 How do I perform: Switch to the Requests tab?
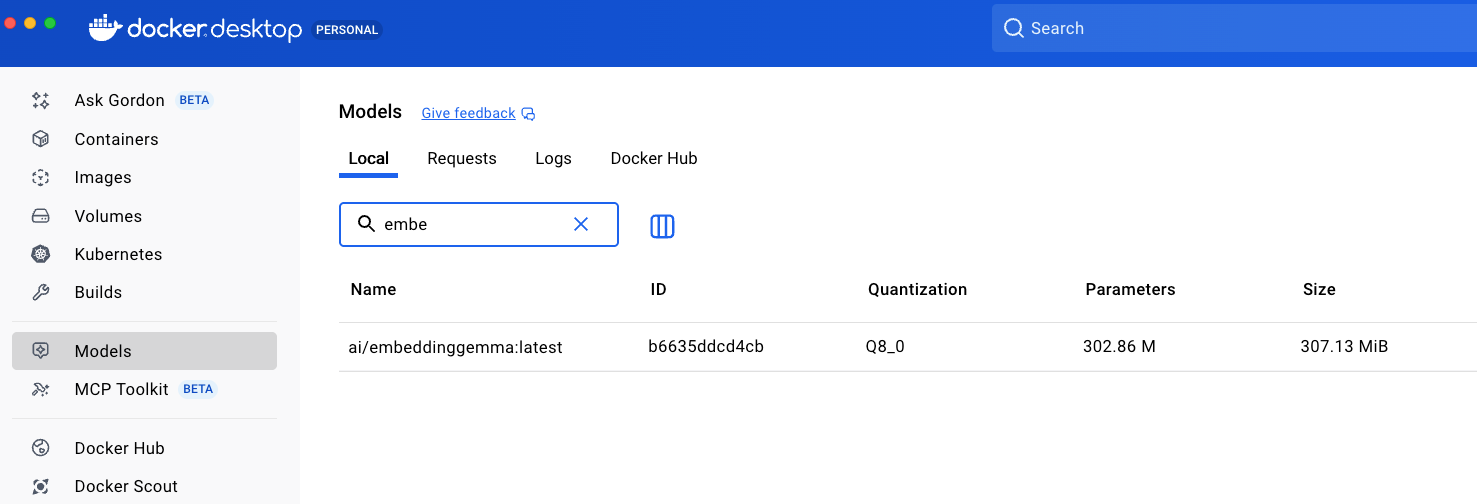[x=461, y=158]
